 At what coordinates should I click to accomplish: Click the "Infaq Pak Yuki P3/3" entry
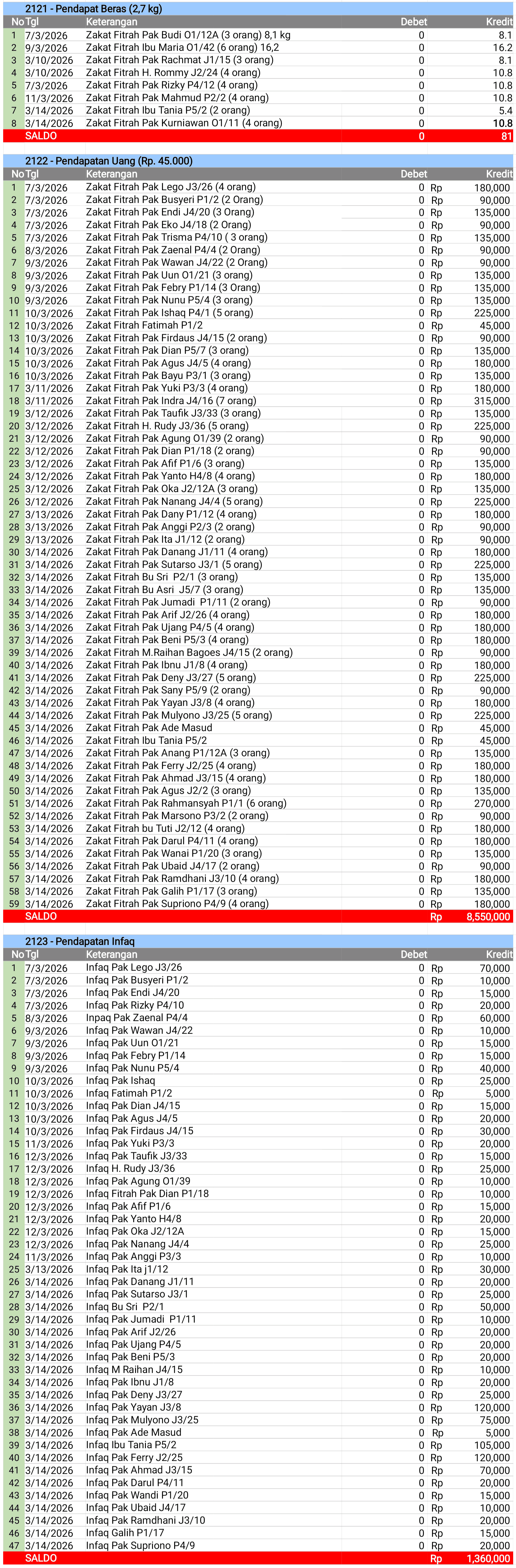(x=130, y=1143)
